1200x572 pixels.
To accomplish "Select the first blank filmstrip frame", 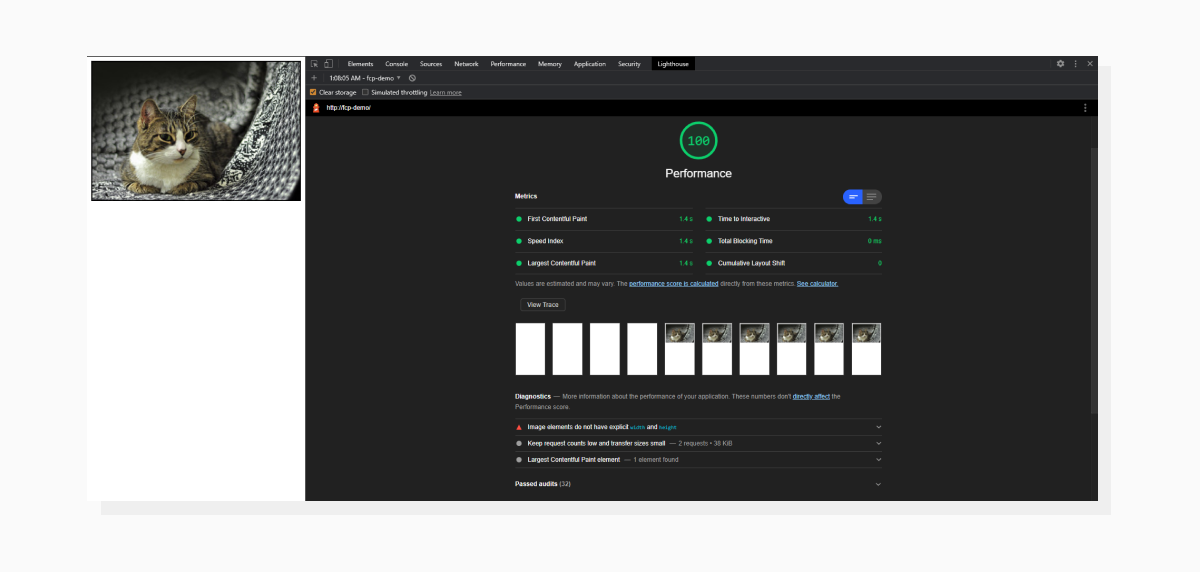I will (530, 349).
